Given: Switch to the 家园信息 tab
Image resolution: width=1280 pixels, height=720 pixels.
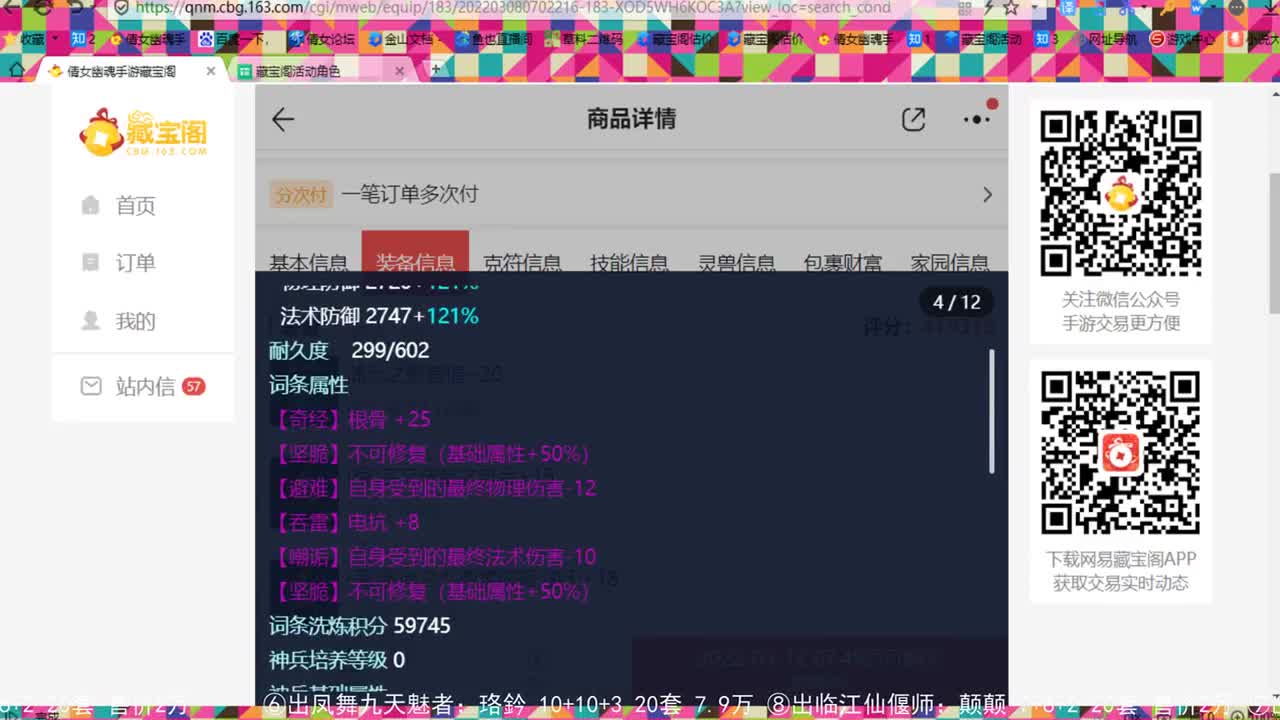Looking at the screenshot, I should [x=949, y=263].
